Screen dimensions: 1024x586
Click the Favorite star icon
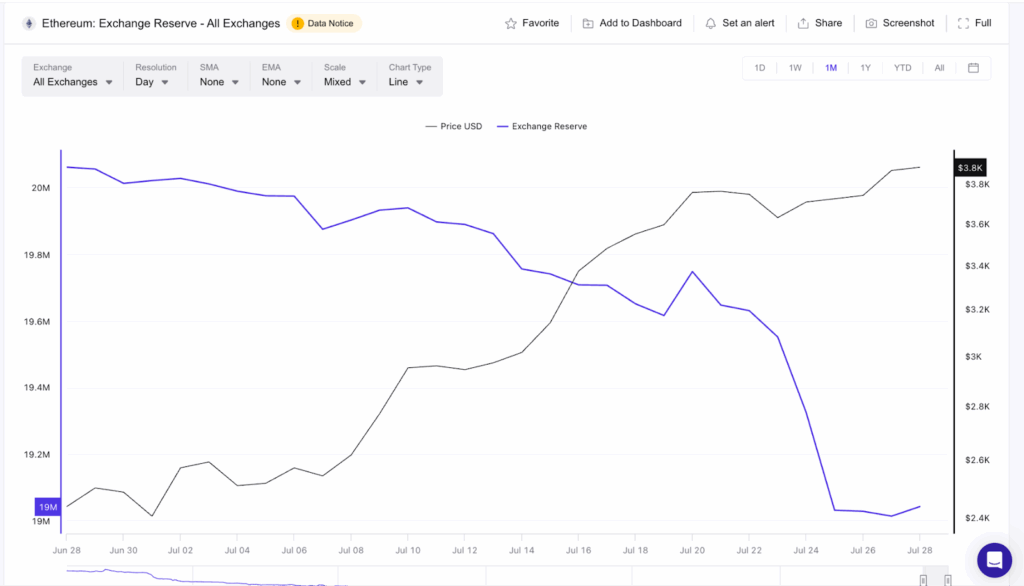click(x=511, y=24)
